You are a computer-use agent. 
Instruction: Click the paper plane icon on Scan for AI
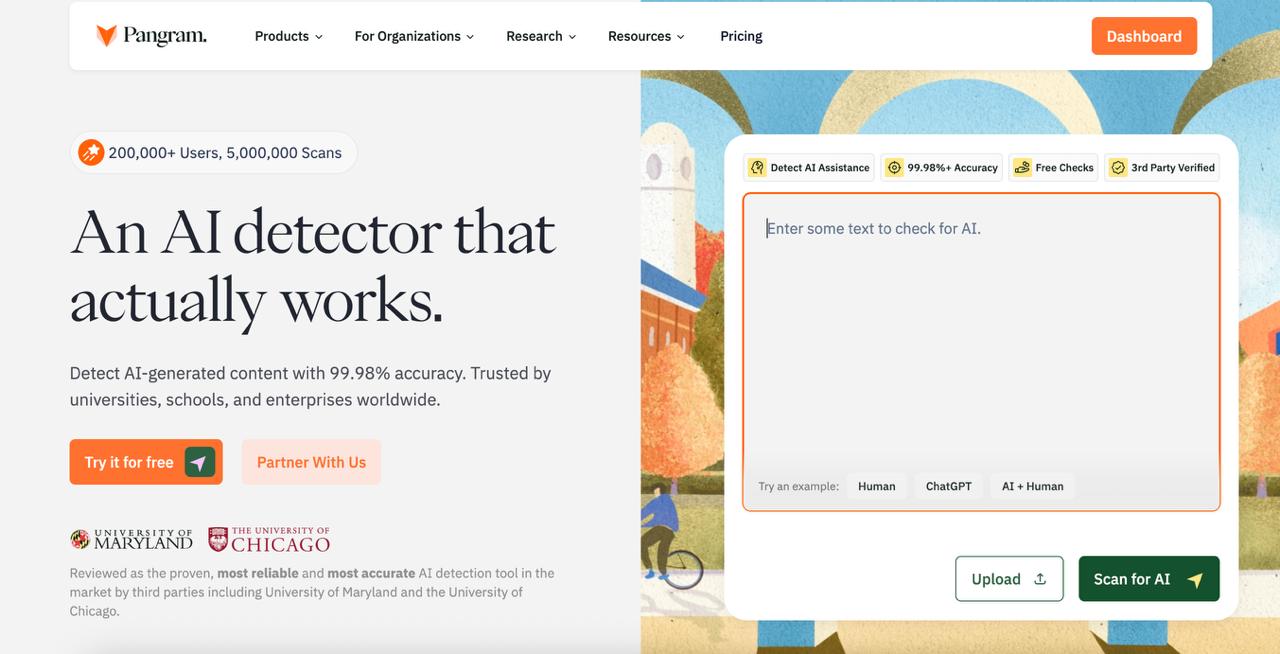1196,578
